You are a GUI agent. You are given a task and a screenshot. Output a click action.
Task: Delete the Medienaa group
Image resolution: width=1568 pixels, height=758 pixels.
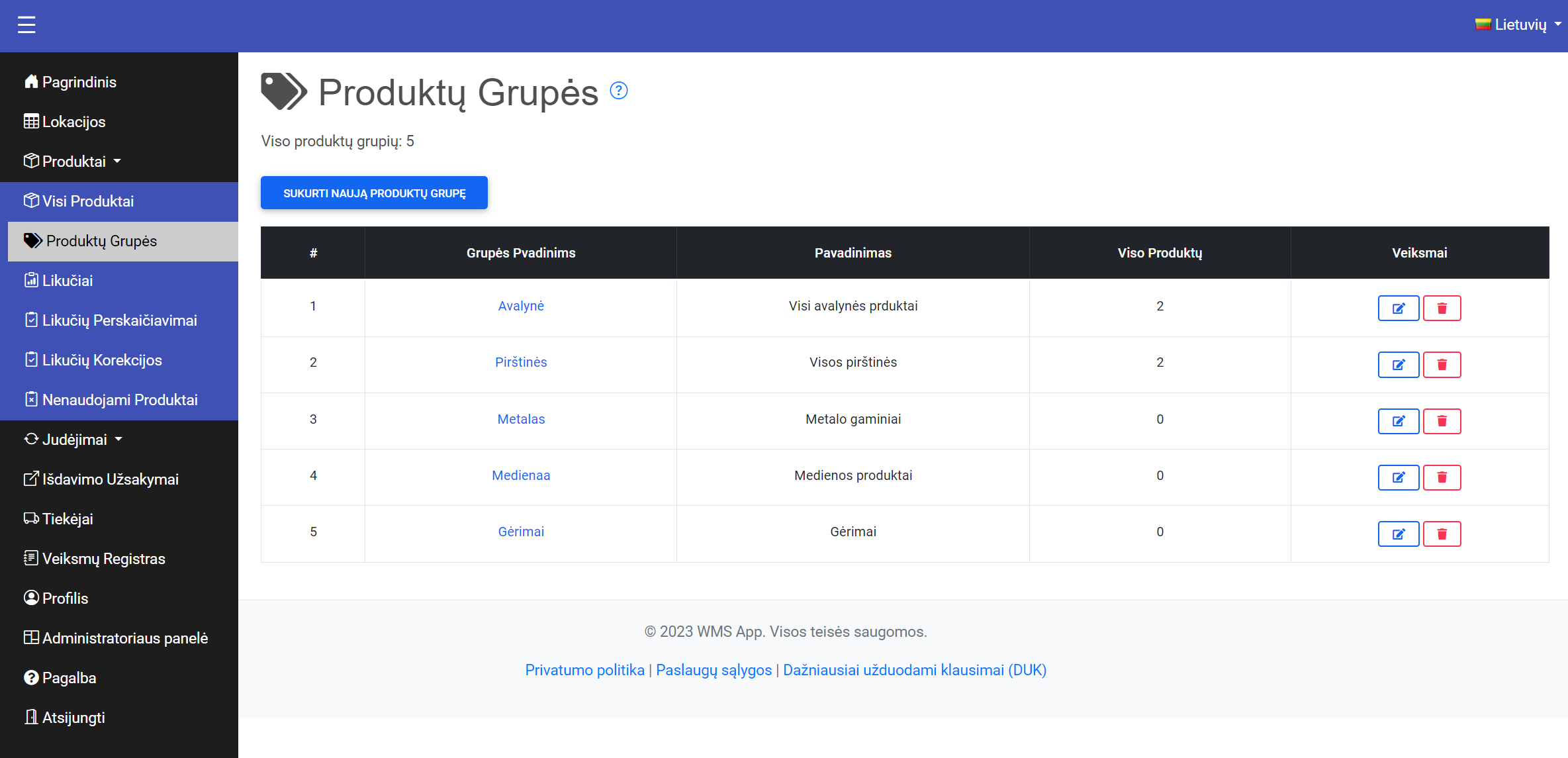1442,477
